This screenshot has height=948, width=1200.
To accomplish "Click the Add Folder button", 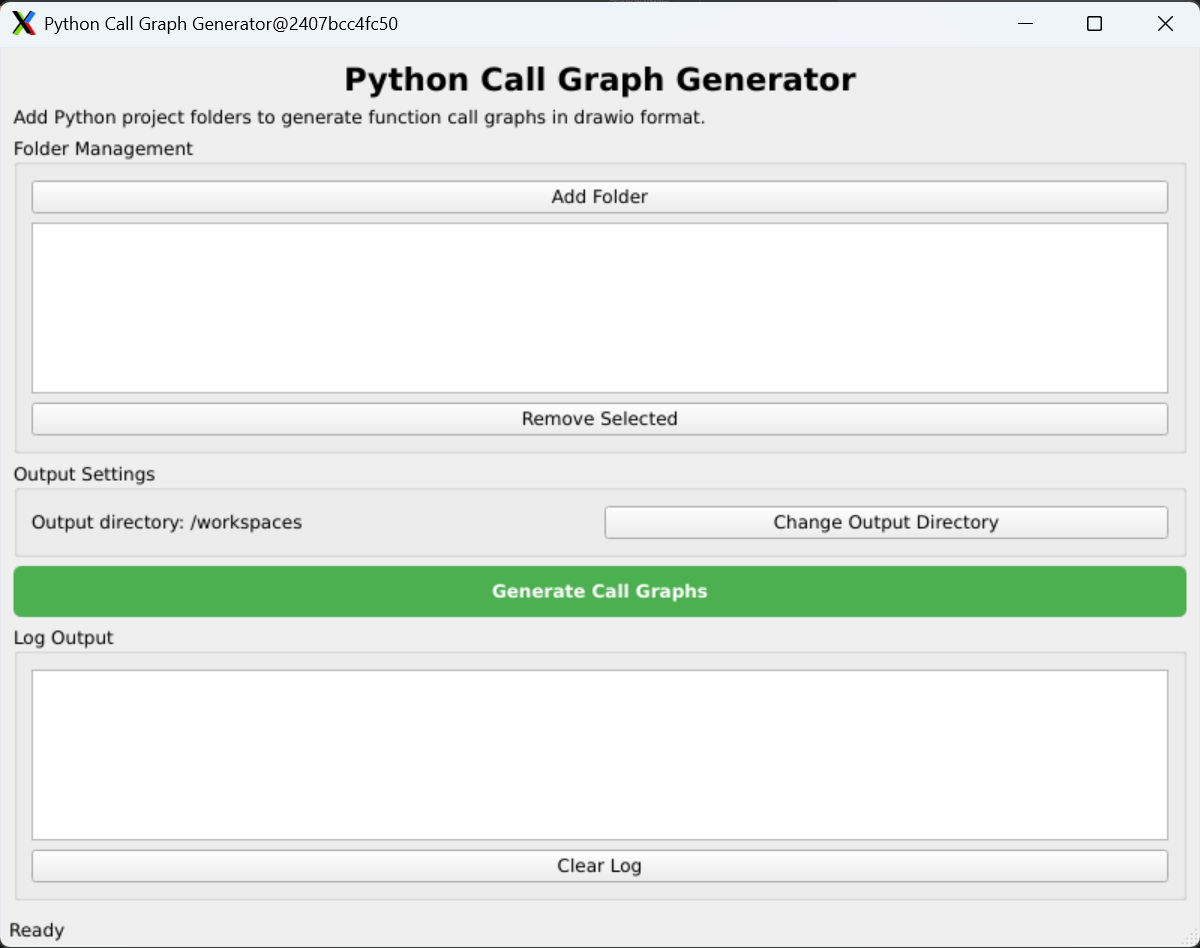I will 599,197.
